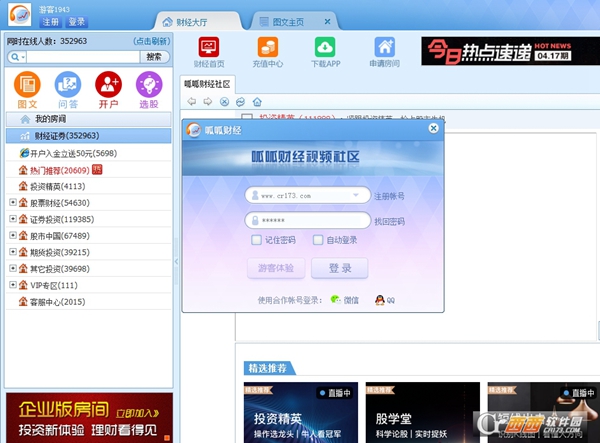600x443 pixels.
Task: Open 热门推荐(20609) item
Action: [x=88, y=170]
